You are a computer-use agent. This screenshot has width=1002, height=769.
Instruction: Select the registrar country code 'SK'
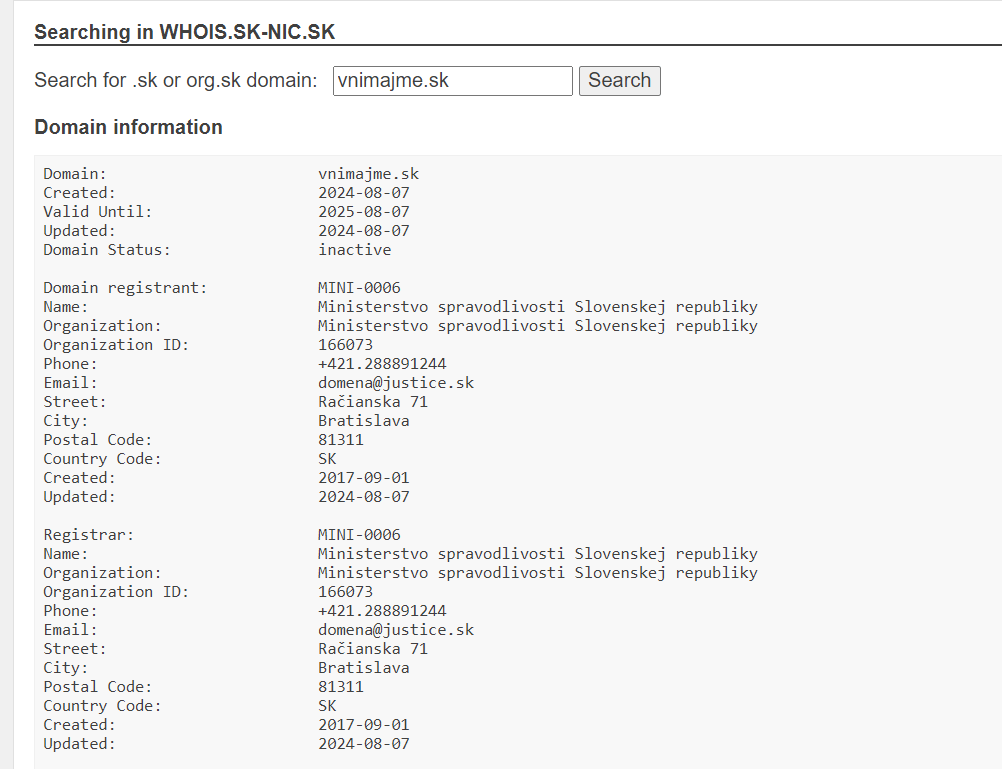327,706
